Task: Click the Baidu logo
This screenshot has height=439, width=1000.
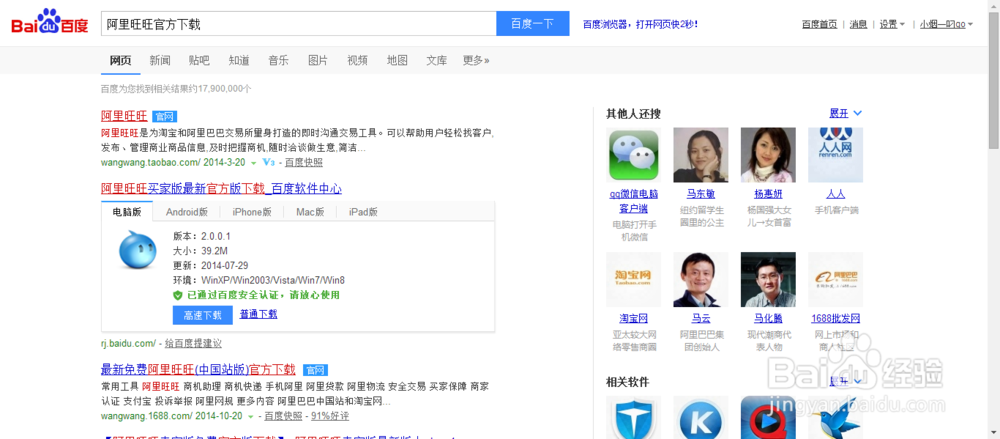Action: [49, 24]
